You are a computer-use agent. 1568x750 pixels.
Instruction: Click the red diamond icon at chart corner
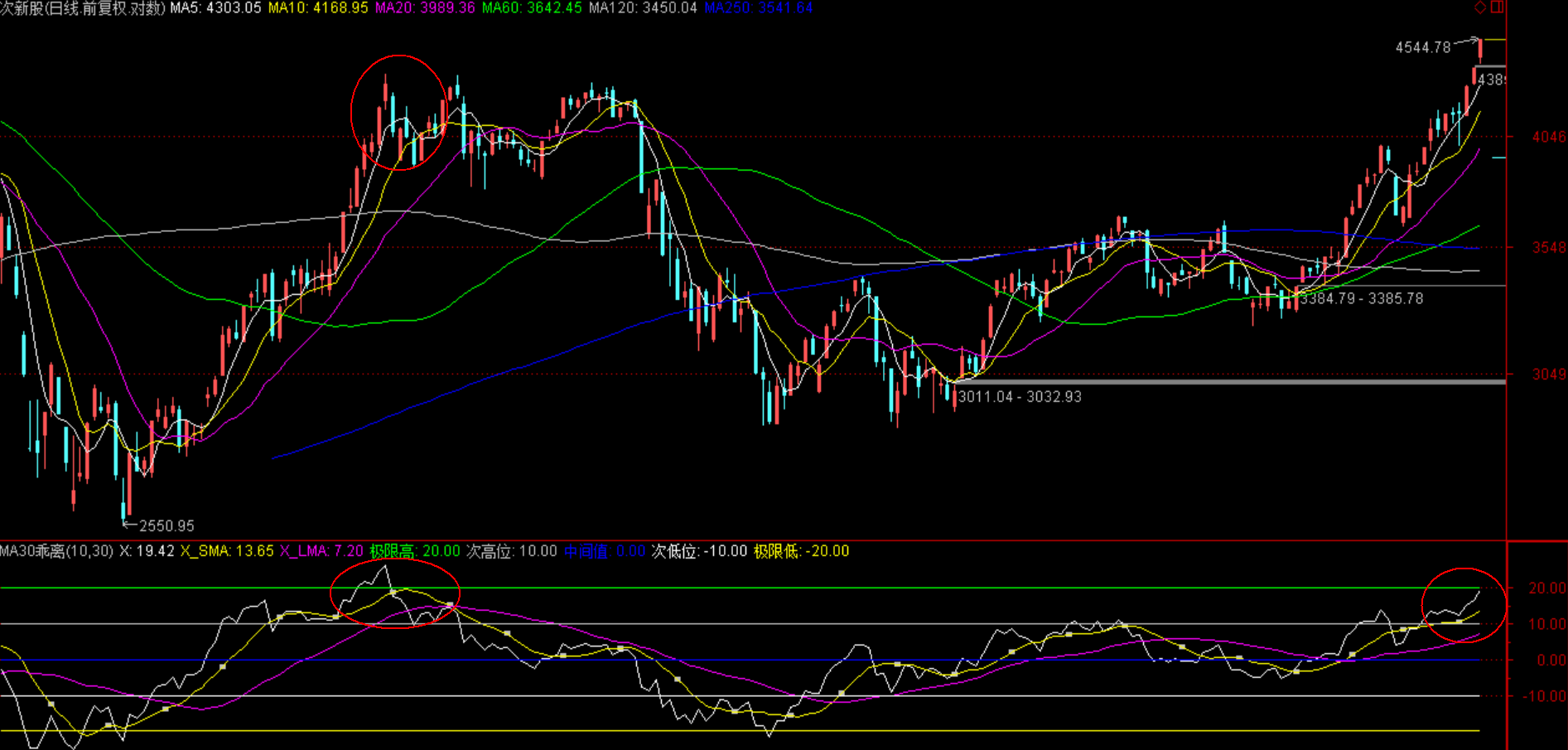click(x=1480, y=7)
